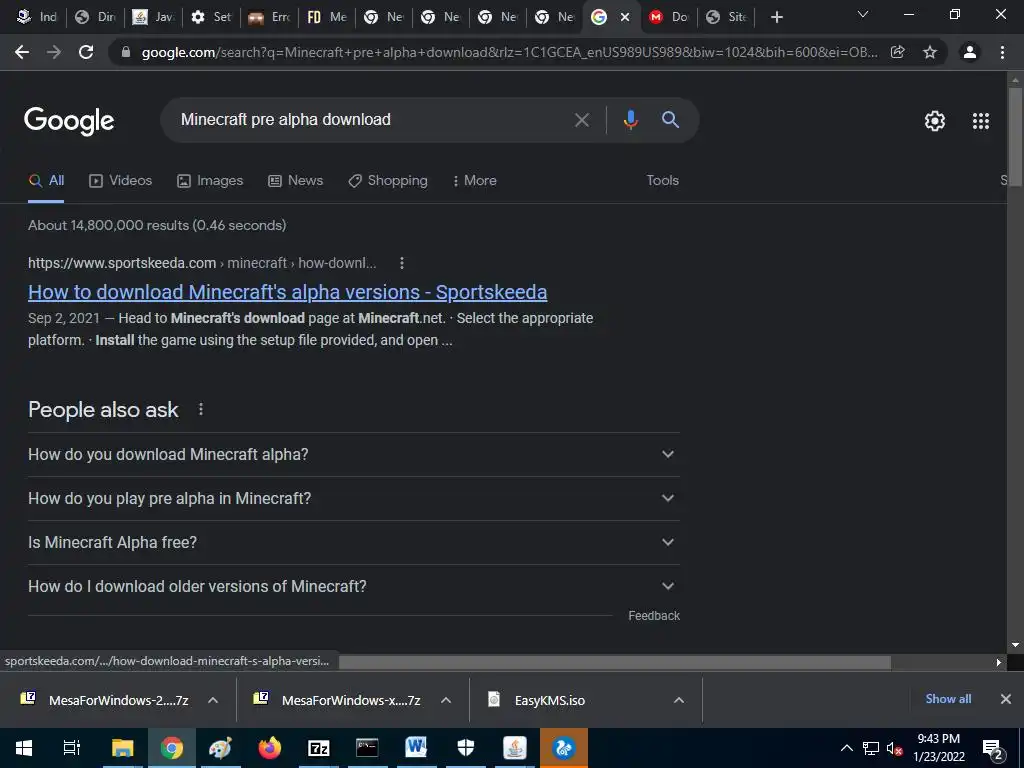Clear search box with X icon
This screenshot has width=1024, height=768.
coord(581,120)
